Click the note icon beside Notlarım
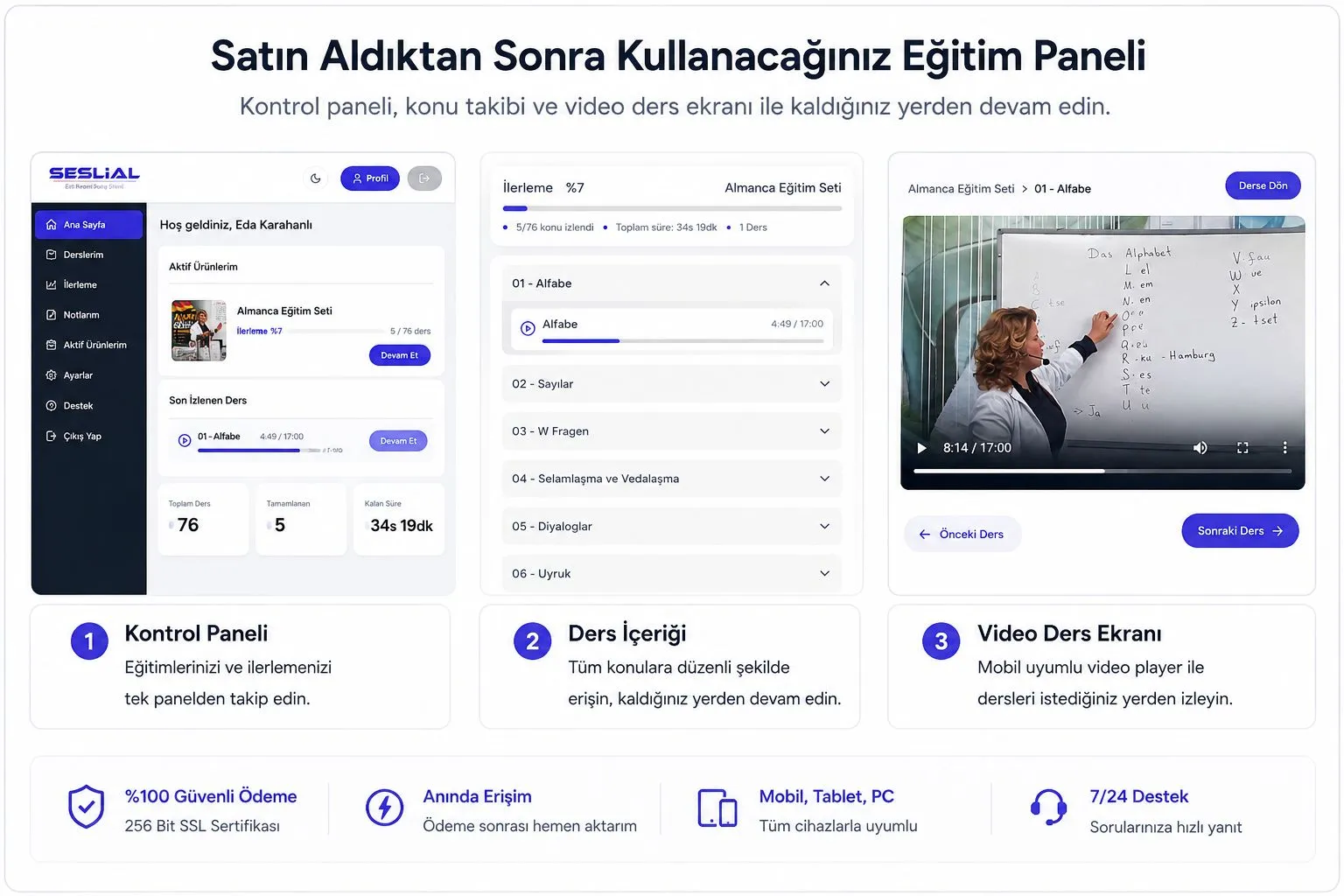 (51, 315)
